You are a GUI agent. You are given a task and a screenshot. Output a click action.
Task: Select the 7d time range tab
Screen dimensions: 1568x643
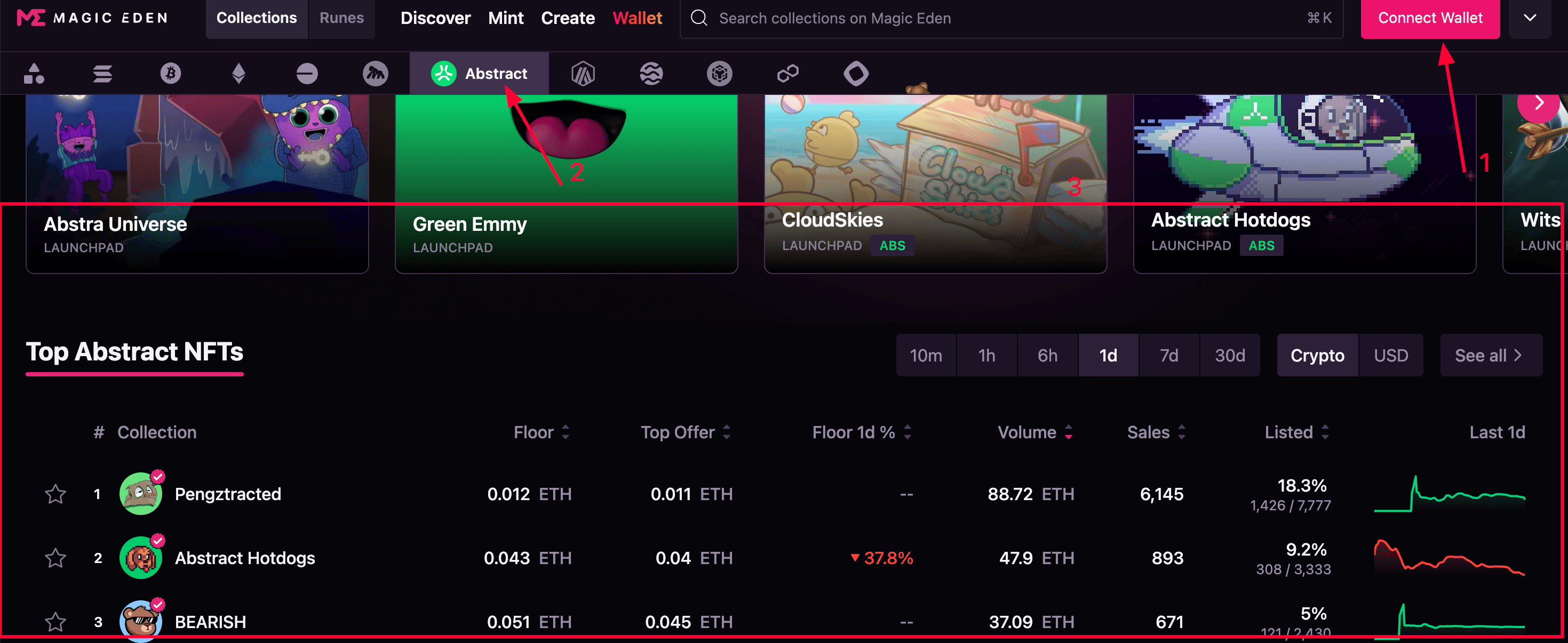tap(1168, 355)
